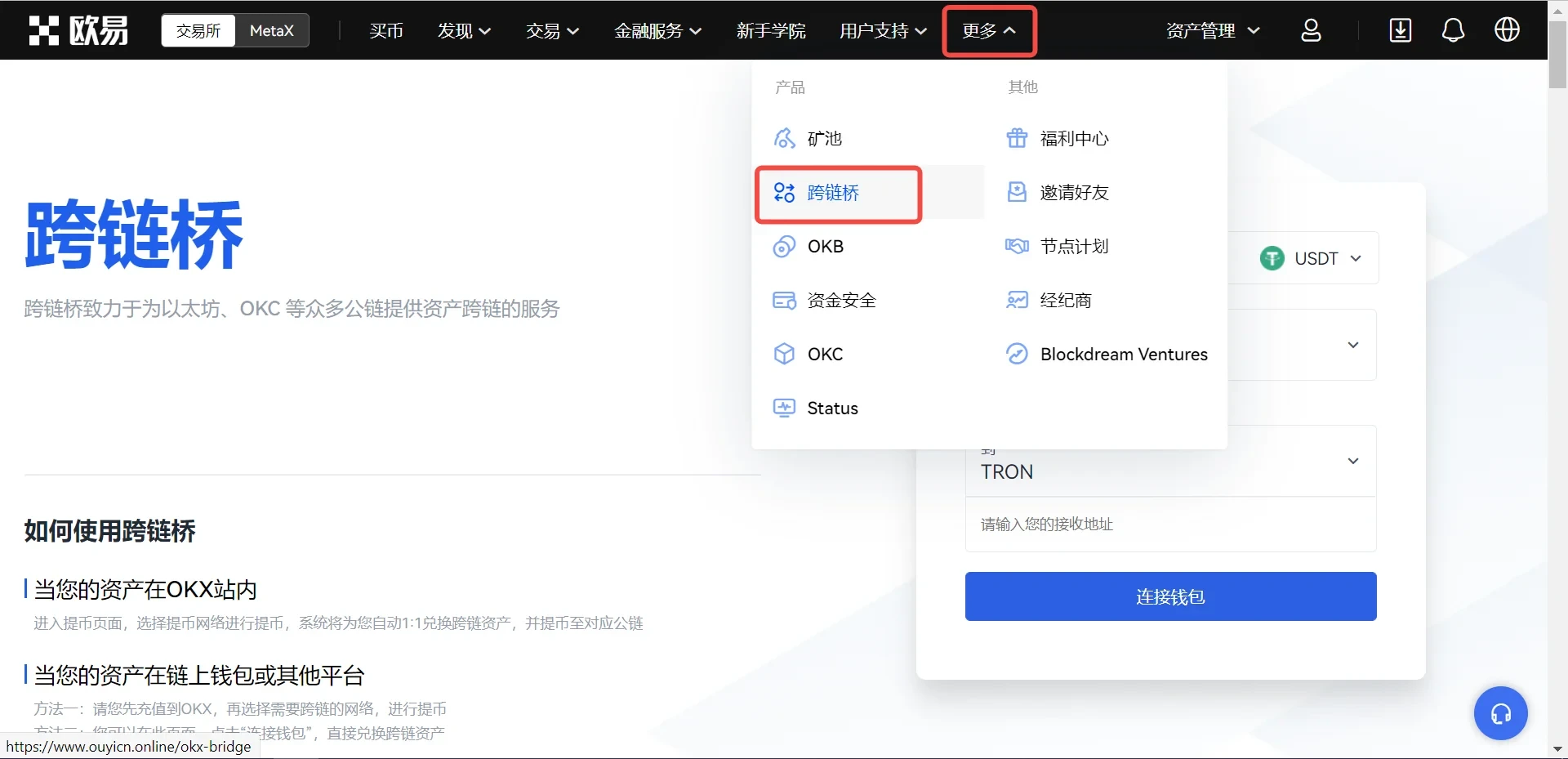
Task: Click the 连接钱包 connect wallet button
Action: pyautogui.click(x=1170, y=596)
